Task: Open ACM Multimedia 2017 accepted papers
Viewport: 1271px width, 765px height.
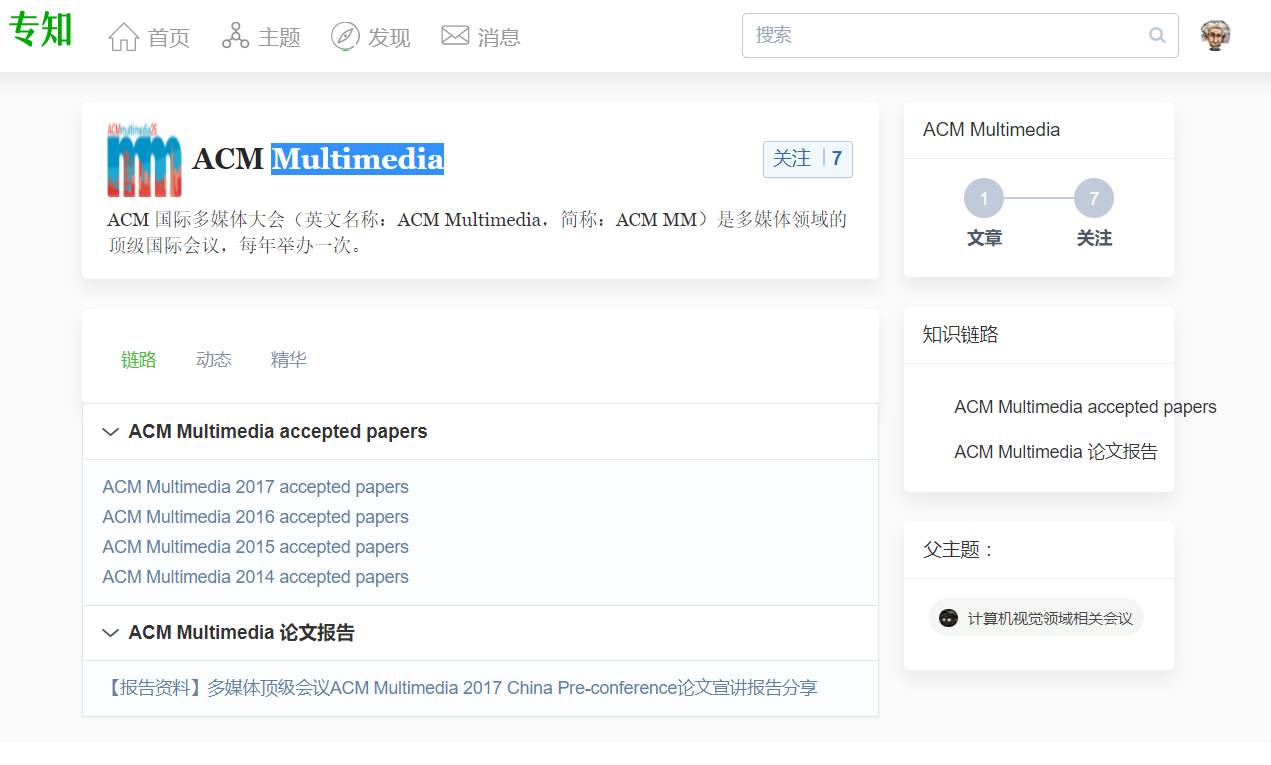Action: pyautogui.click(x=255, y=487)
